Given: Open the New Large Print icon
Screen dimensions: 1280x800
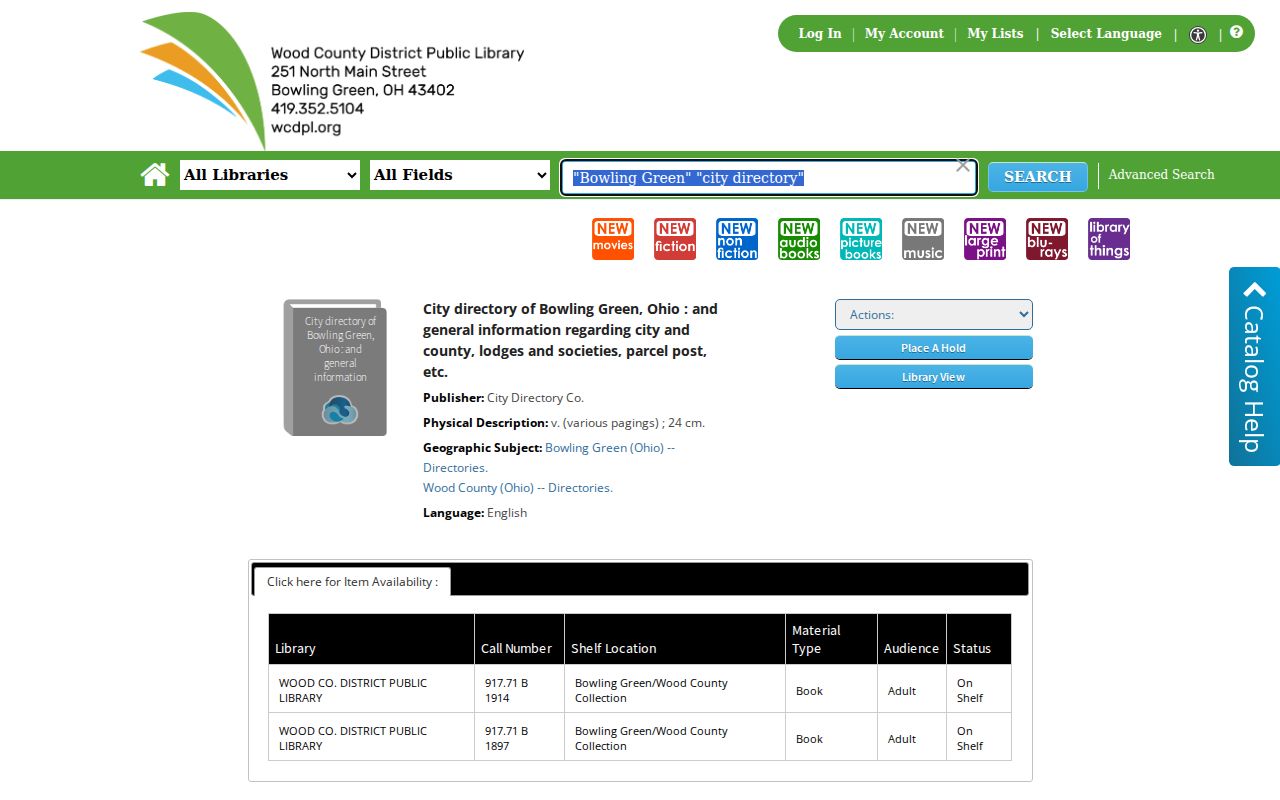Looking at the screenshot, I should (985, 239).
